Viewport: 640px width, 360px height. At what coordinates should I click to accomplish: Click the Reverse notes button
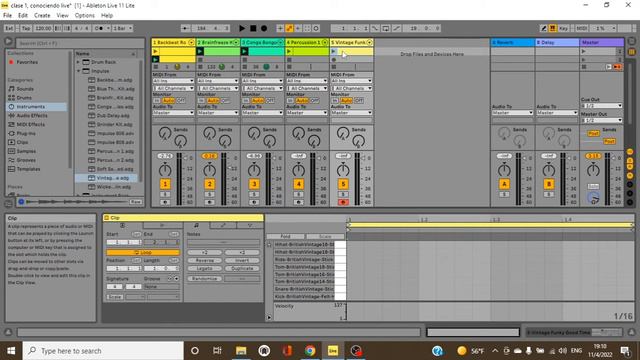(204, 260)
